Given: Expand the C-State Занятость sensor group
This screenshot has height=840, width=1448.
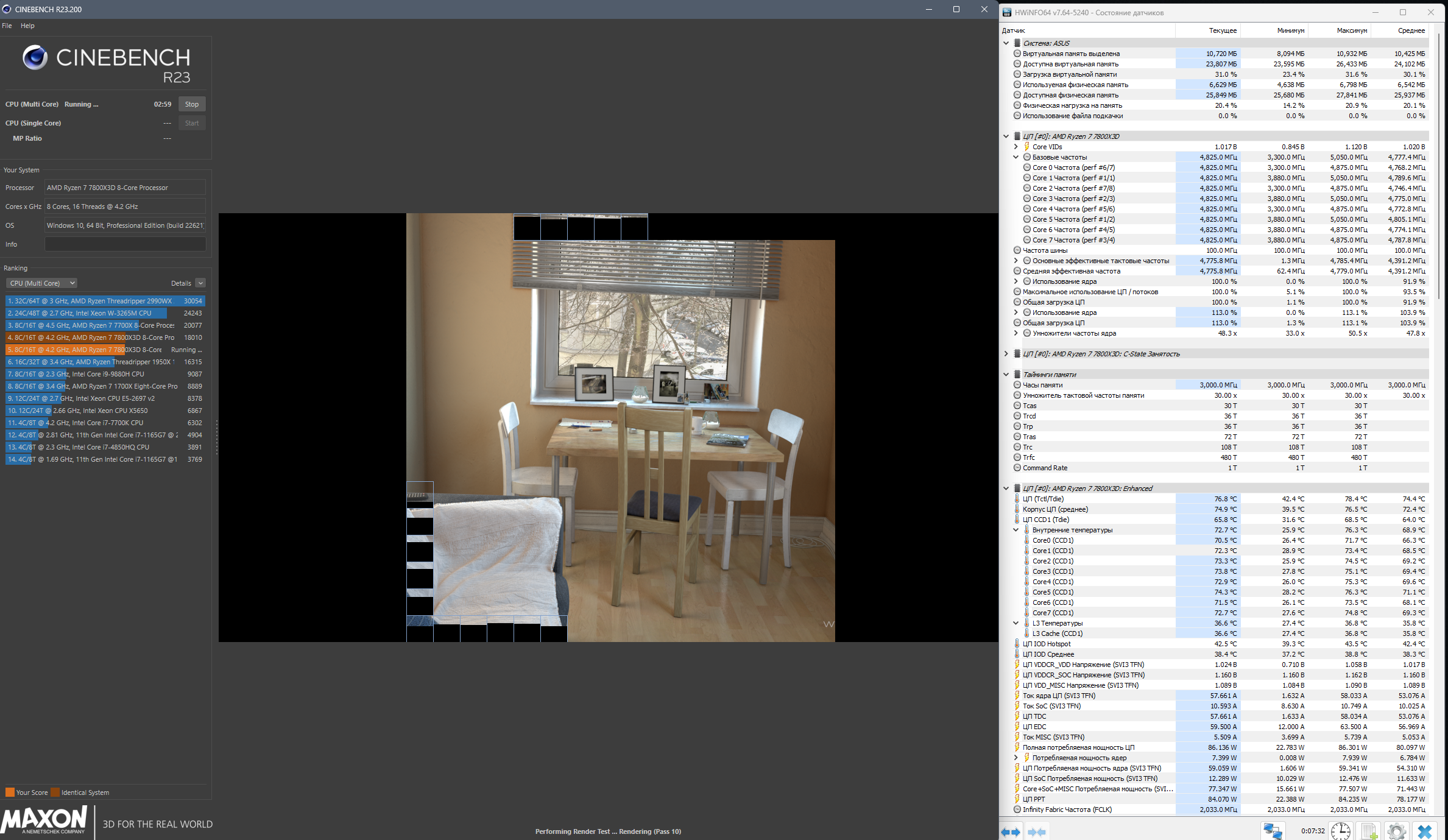Looking at the screenshot, I should [1006, 354].
